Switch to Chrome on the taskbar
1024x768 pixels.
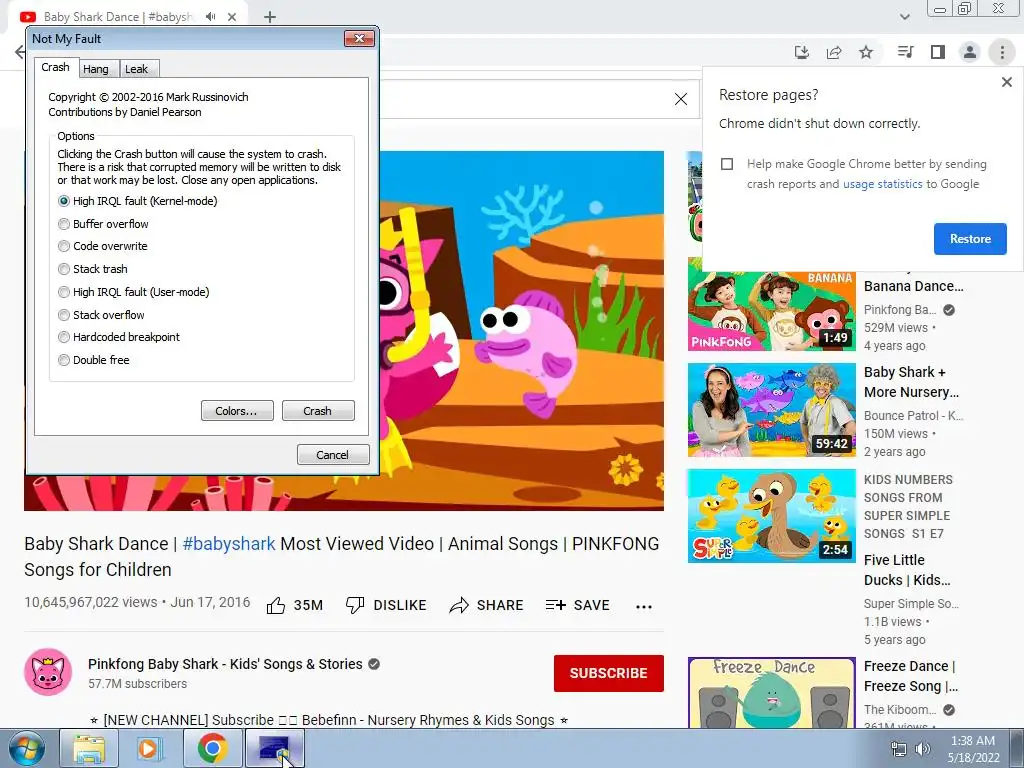[x=212, y=748]
